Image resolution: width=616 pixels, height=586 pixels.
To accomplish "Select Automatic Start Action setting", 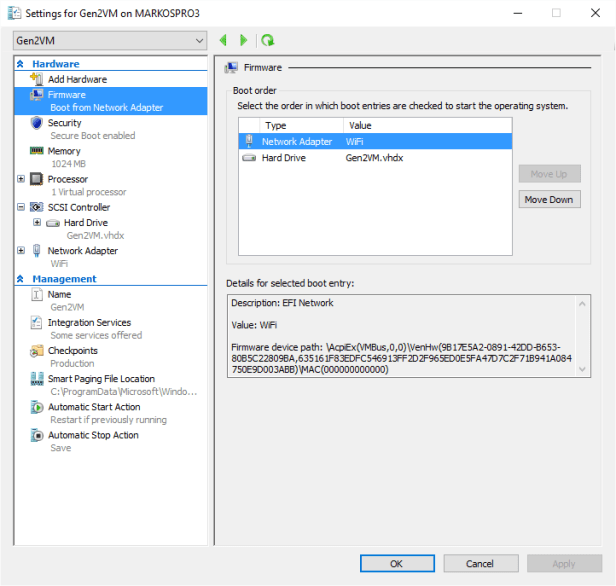I will (x=93, y=407).
